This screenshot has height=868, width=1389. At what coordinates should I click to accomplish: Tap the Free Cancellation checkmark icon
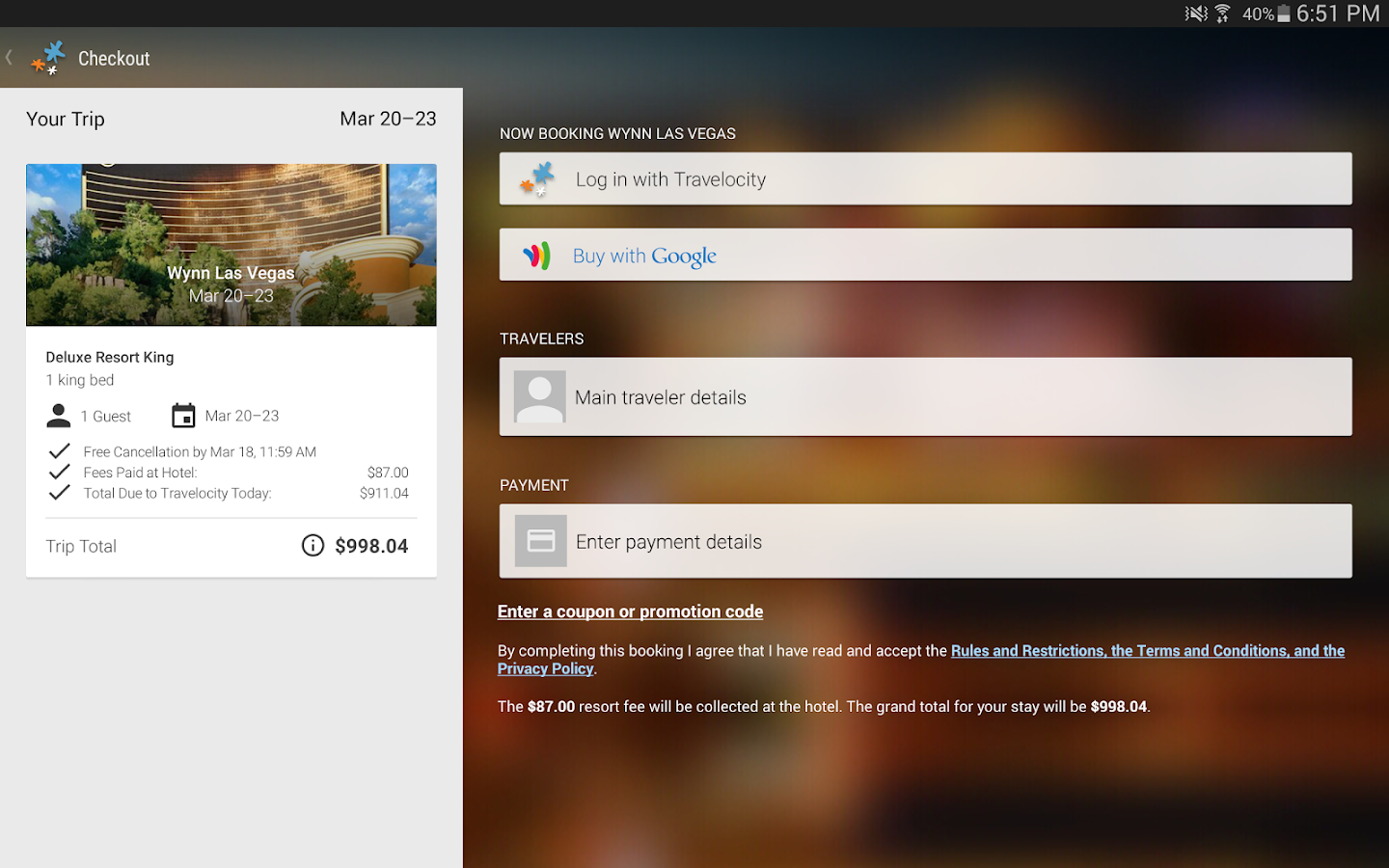[59, 451]
